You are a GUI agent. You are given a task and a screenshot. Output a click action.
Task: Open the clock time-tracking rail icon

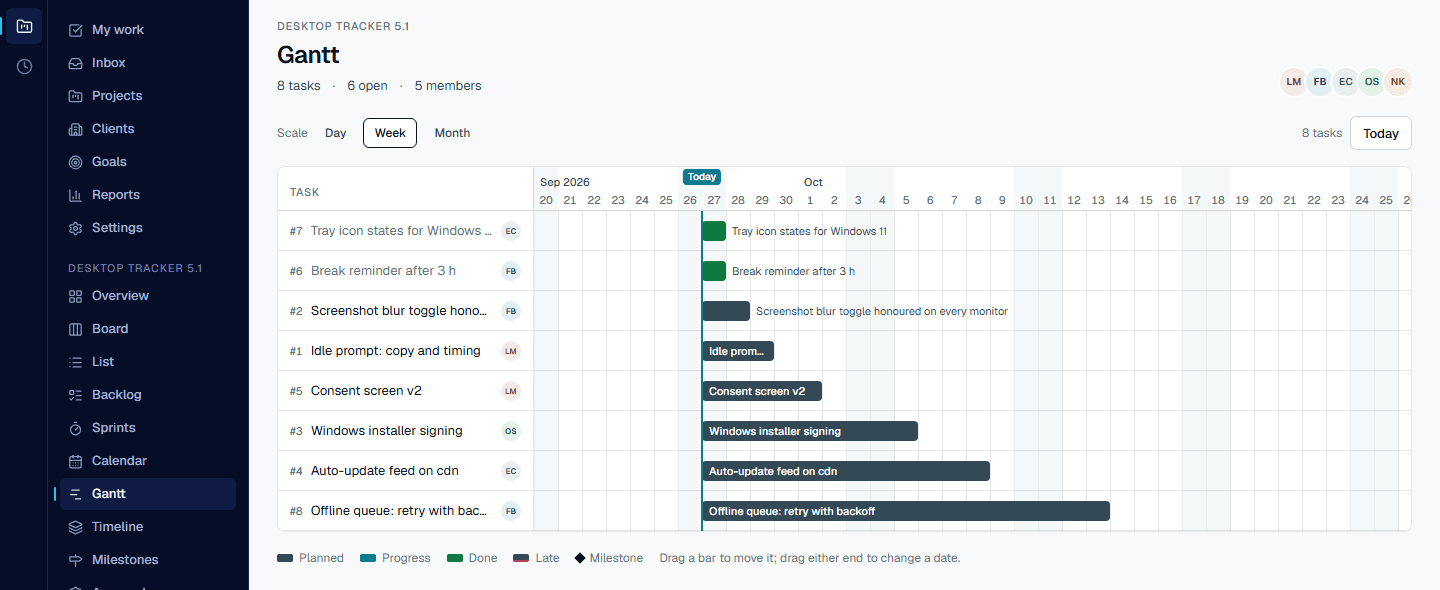24,67
